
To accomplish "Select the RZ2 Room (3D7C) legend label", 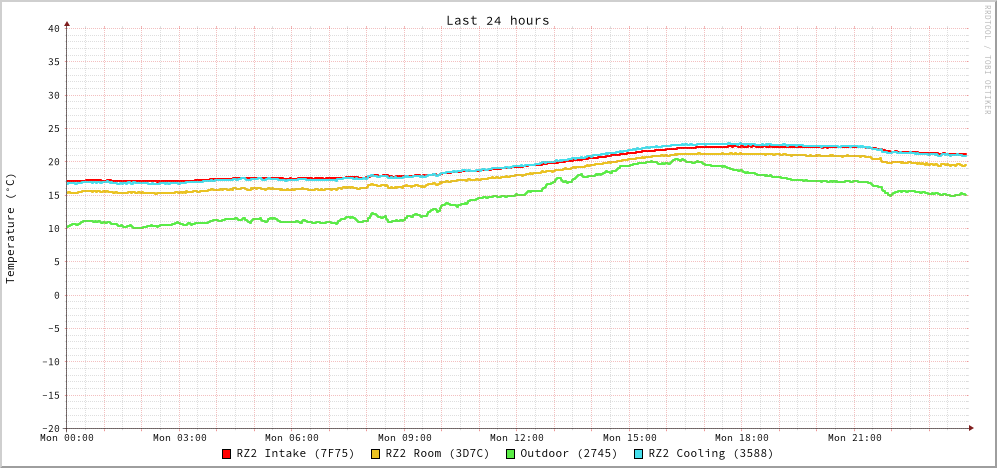I will [x=437, y=453].
